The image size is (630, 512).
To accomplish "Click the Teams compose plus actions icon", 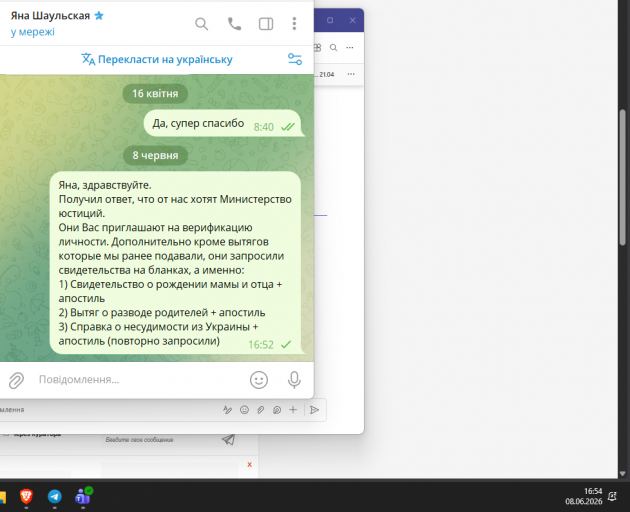I will (x=293, y=410).
